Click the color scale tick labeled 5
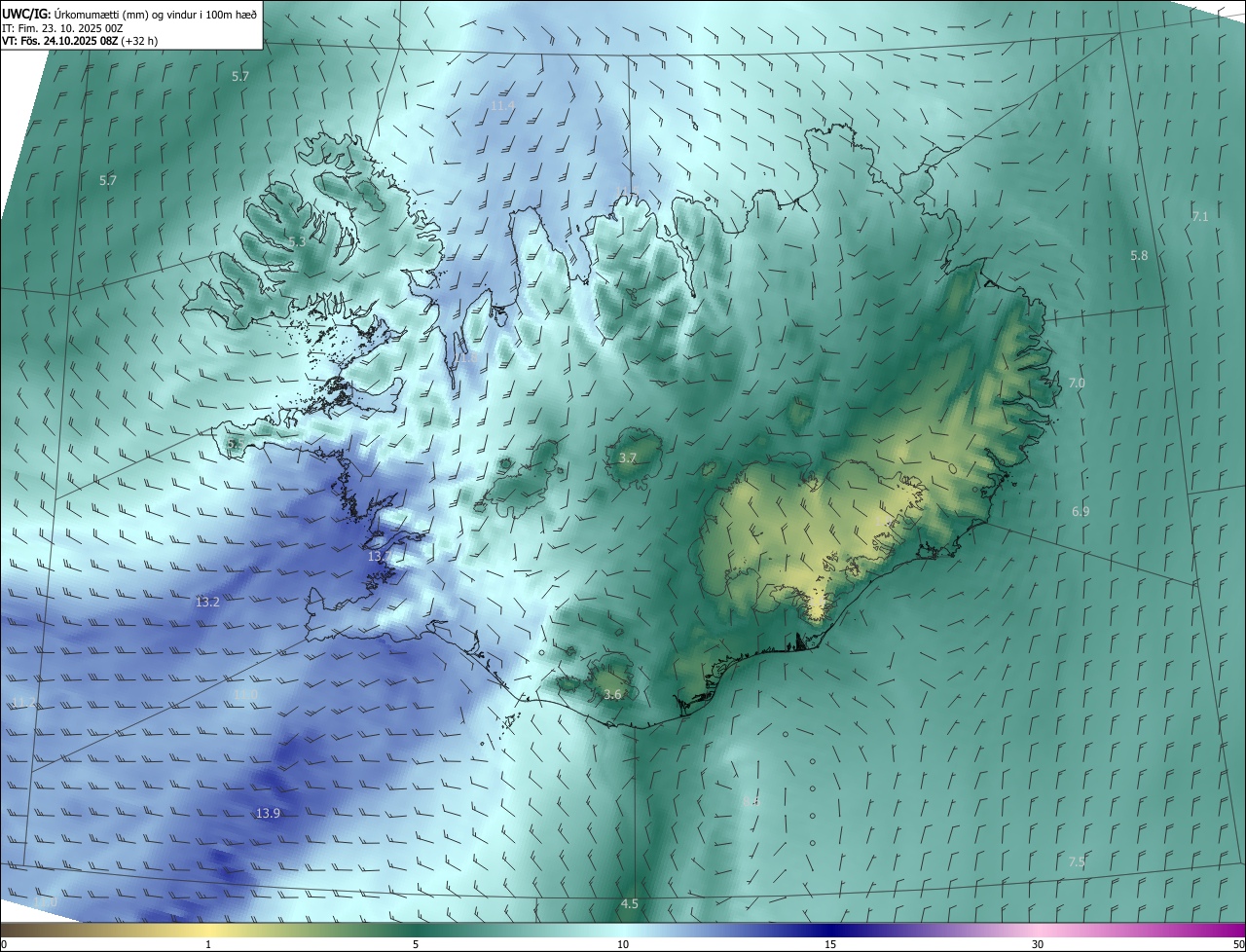The height and width of the screenshot is (952, 1246). click(416, 944)
